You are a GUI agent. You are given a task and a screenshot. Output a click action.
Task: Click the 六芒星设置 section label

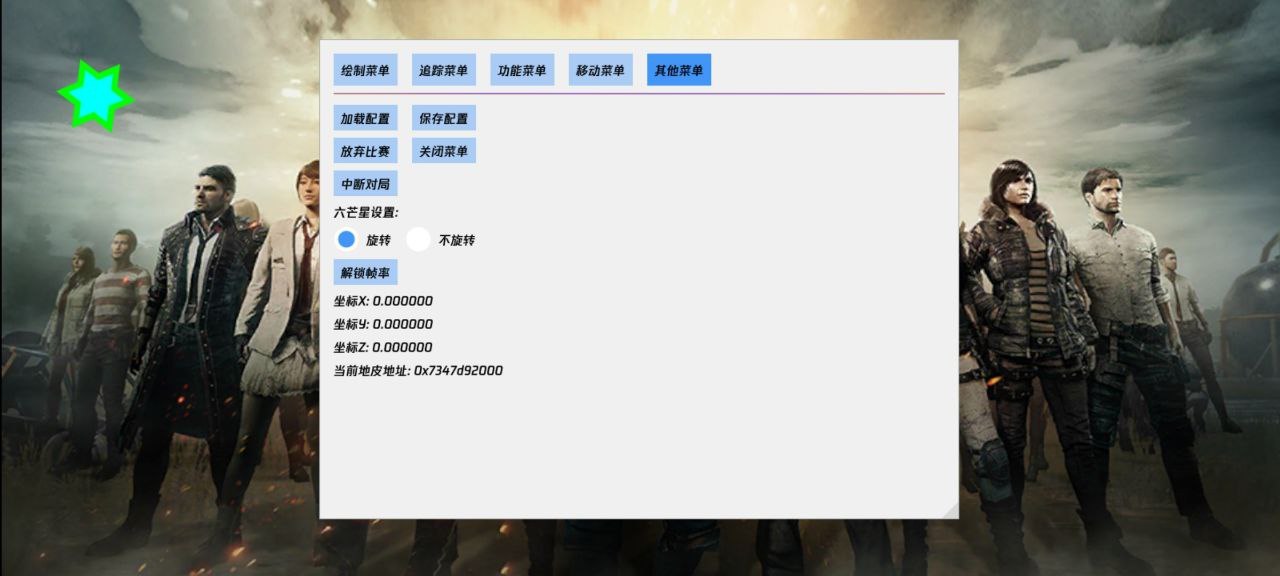pos(366,213)
